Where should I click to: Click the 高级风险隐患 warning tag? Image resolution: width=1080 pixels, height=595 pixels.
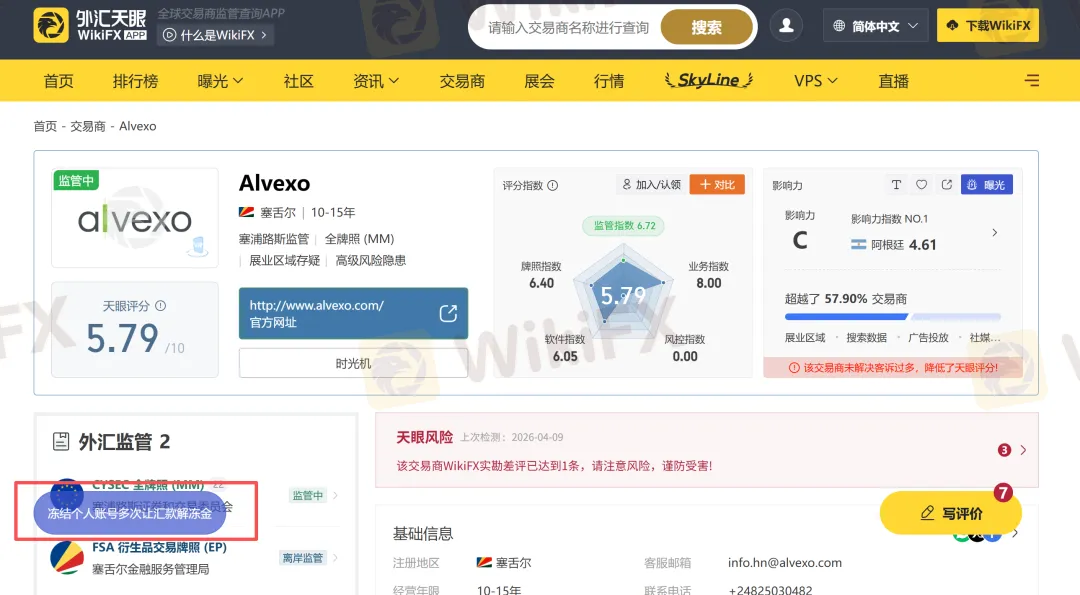(371, 260)
